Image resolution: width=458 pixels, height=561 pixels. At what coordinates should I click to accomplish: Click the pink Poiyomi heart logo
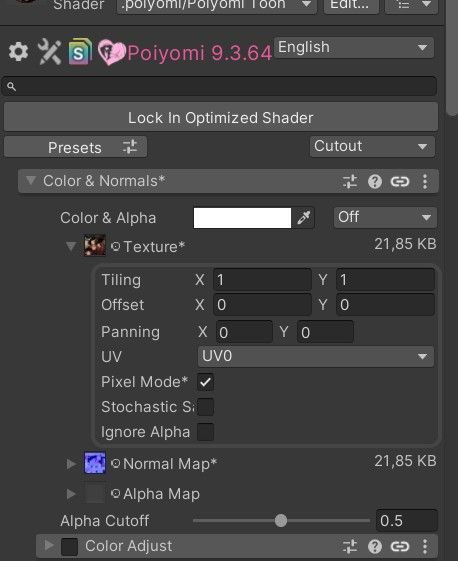[111, 52]
